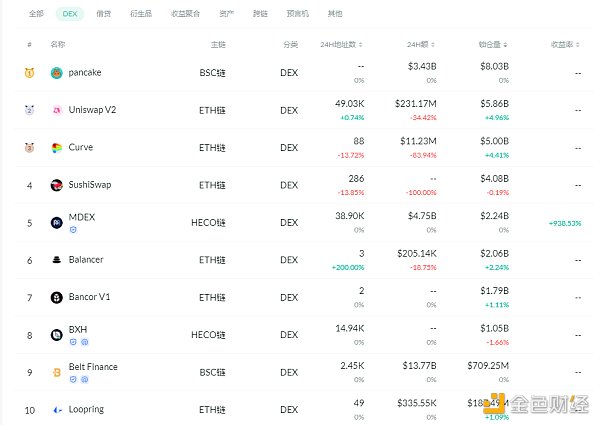Select the 借贷 lending tab
Viewport: 600px width, 425px height.
[x=104, y=14]
